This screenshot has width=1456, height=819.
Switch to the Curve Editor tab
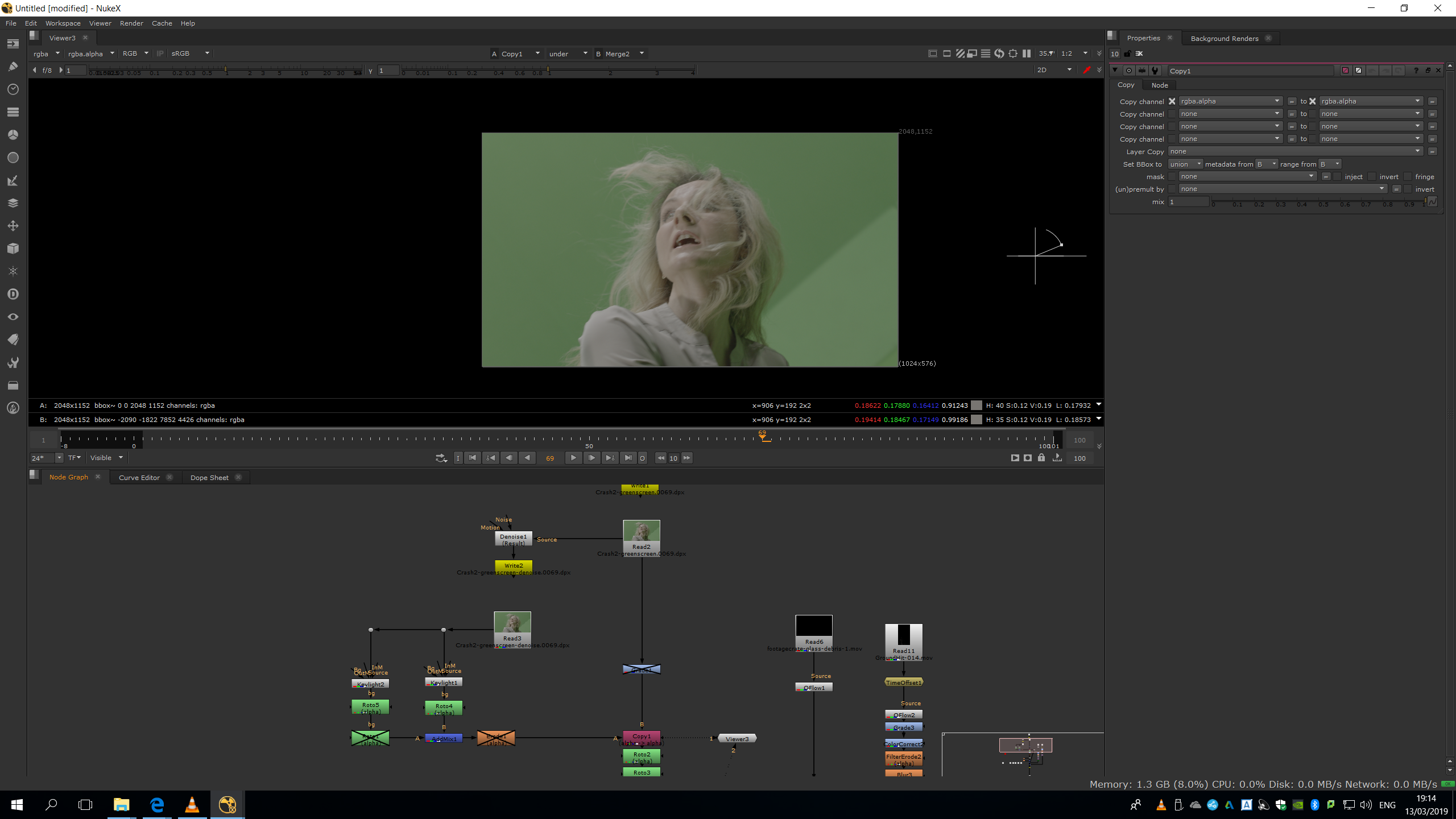pos(139,478)
